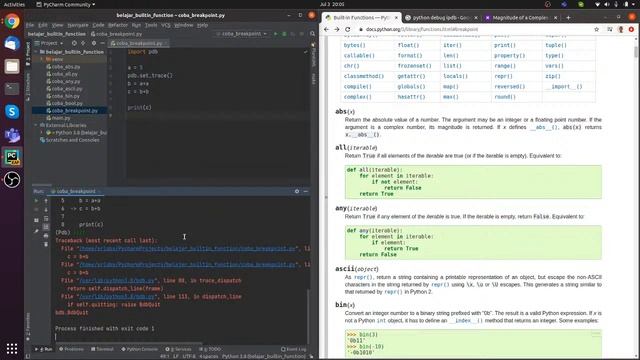The height and width of the screenshot is (360, 640).
Task: Open Microsoft Teams from the dock
Action: [x=12, y=134]
